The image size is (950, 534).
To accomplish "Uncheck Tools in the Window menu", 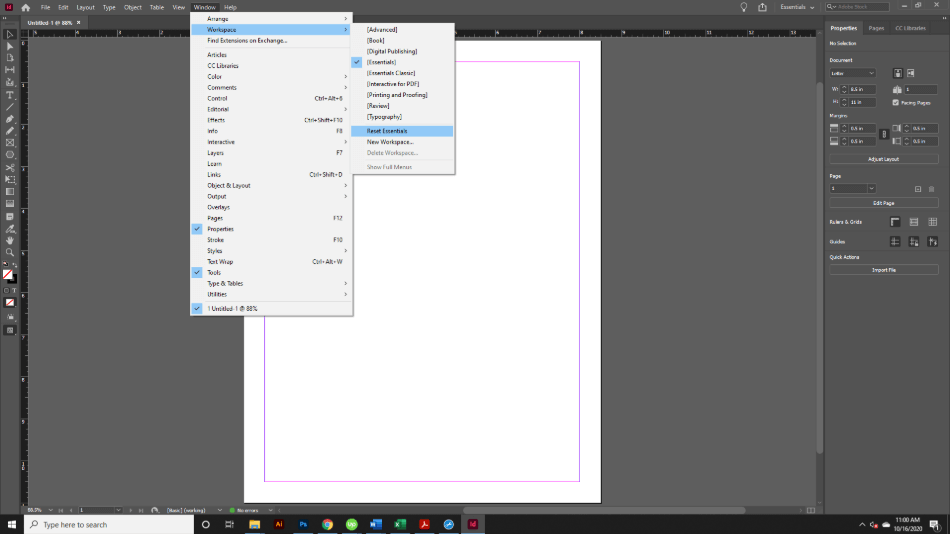I will click(272, 273).
